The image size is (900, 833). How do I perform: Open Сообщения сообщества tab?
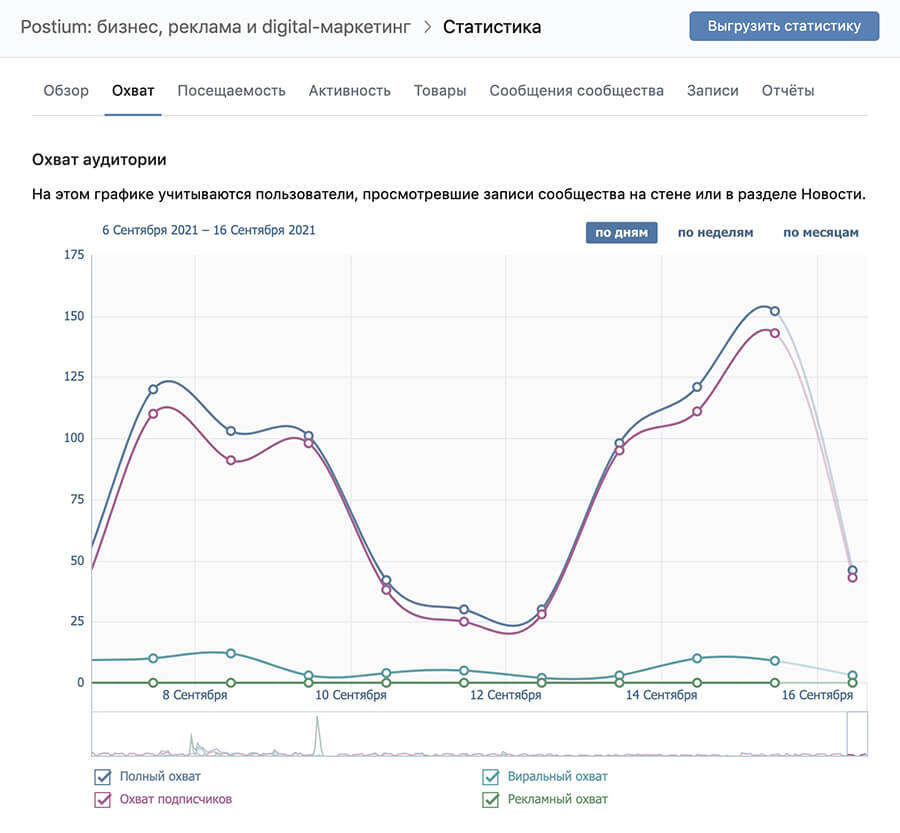click(x=576, y=90)
